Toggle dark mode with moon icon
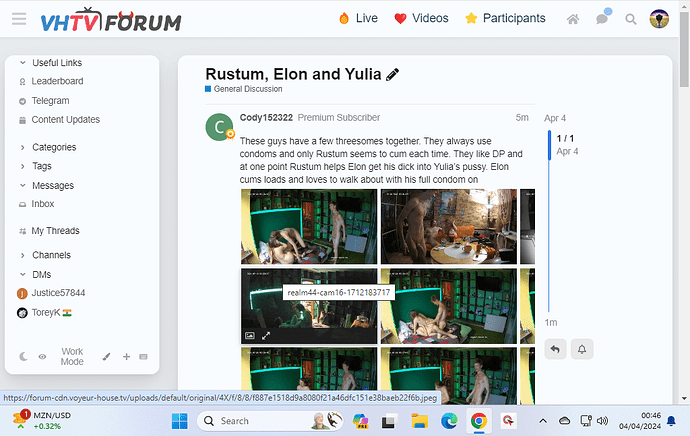 coord(24,356)
